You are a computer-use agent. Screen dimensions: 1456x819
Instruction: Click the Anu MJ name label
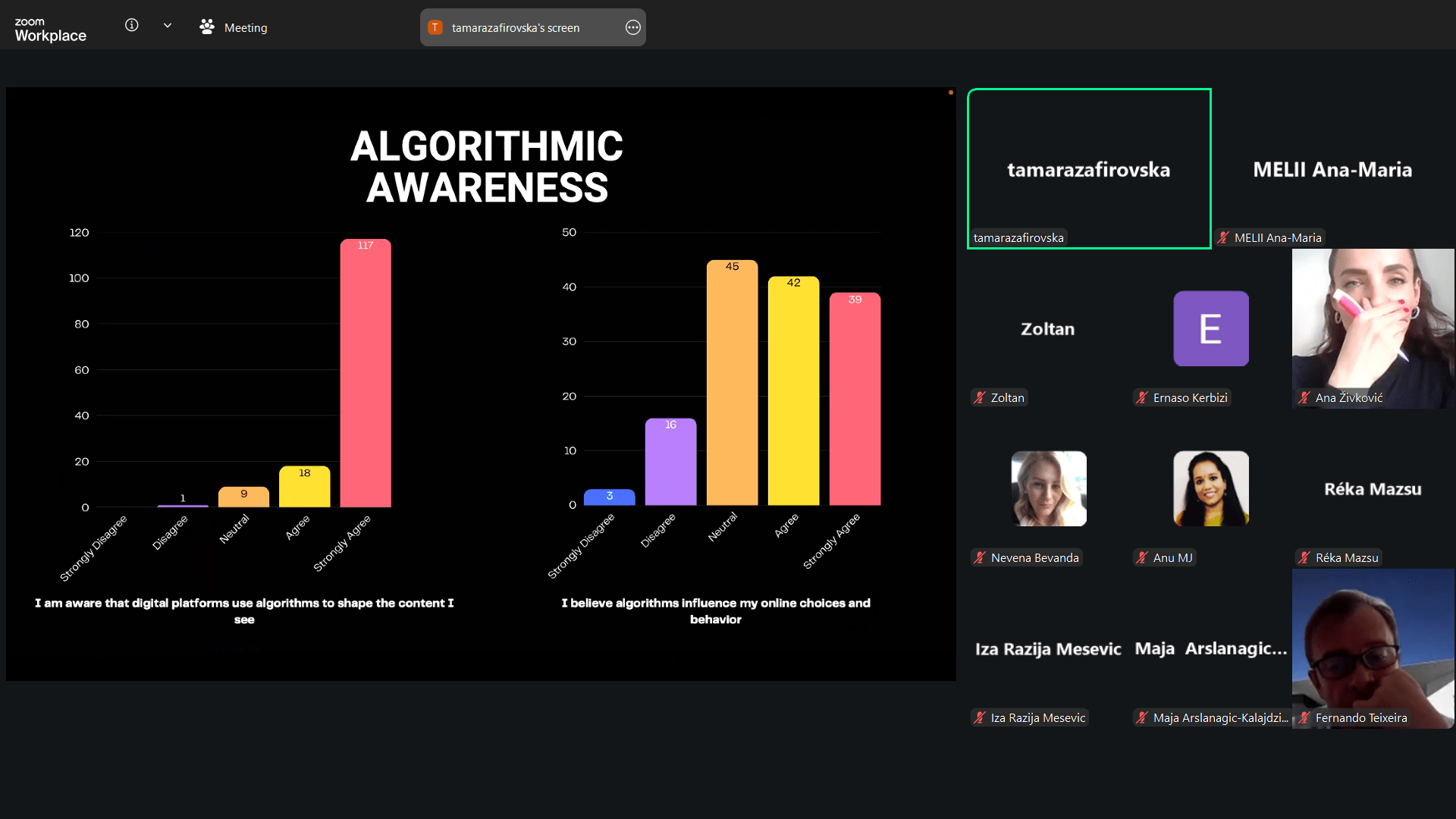pos(1172,557)
